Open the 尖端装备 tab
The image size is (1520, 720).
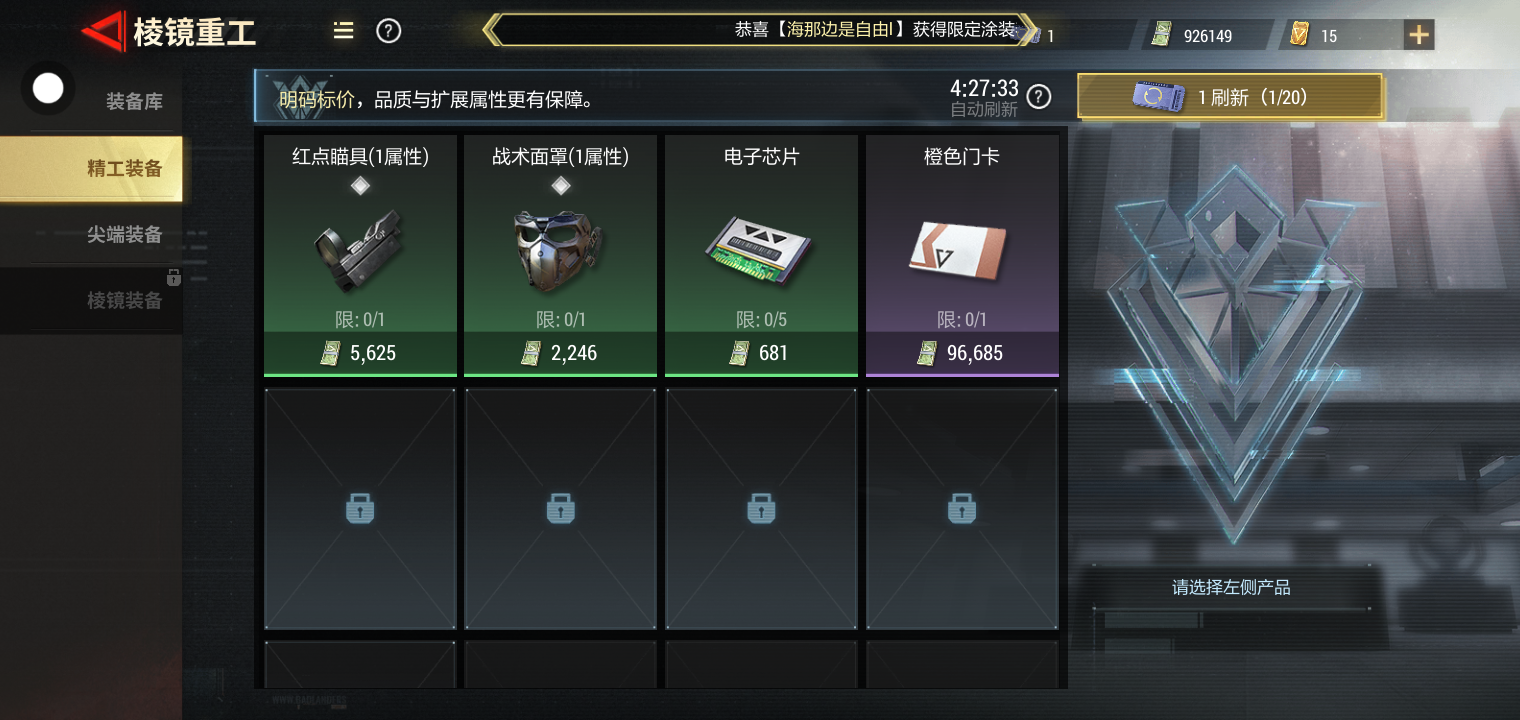pos(124,234)
